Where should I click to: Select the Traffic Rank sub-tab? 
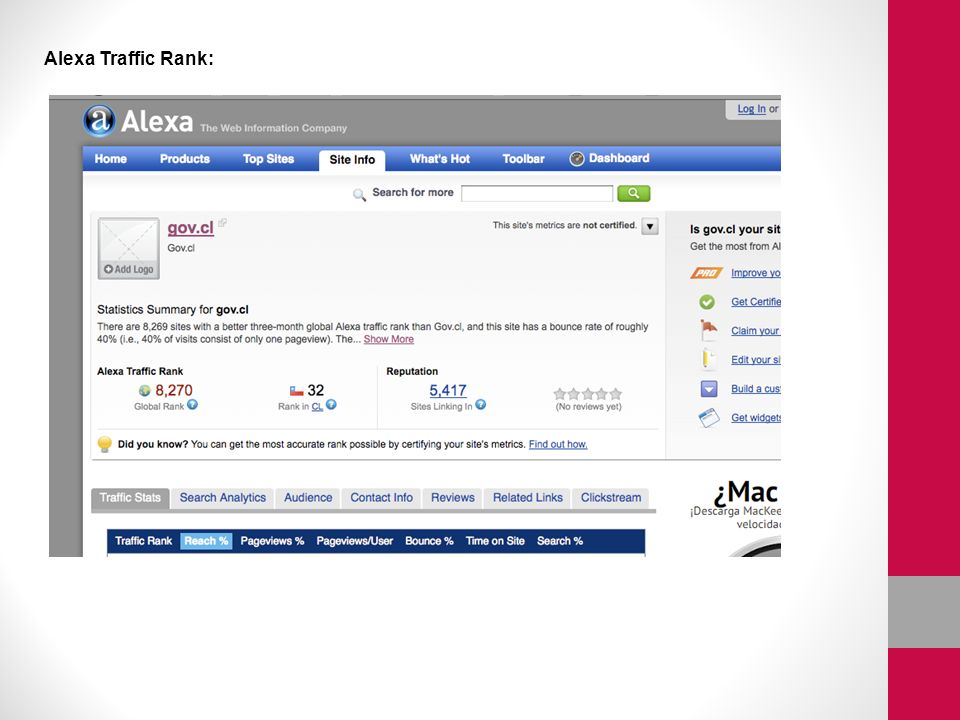[x=143, y=541]
